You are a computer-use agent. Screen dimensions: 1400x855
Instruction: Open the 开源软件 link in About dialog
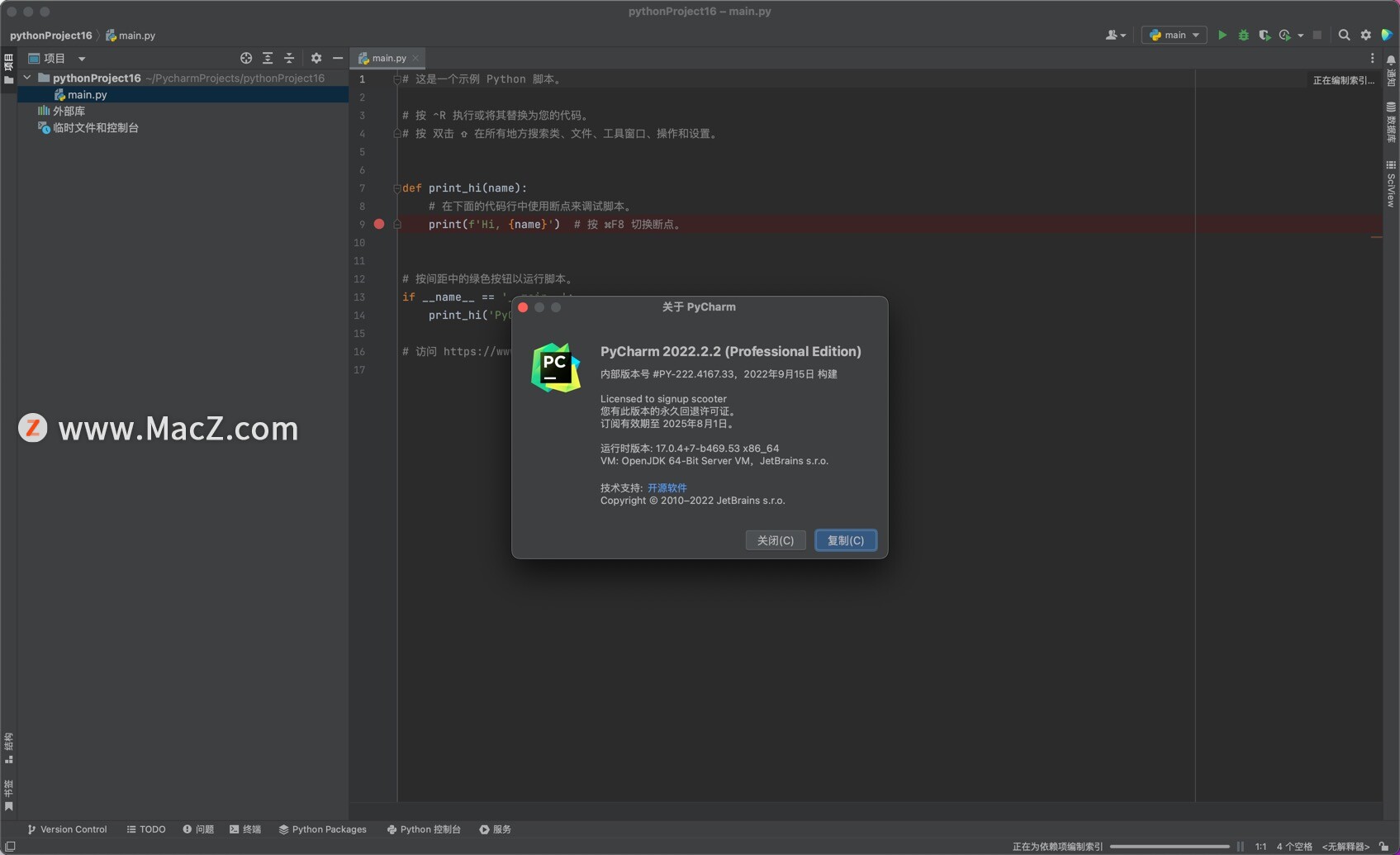(667, 487)
